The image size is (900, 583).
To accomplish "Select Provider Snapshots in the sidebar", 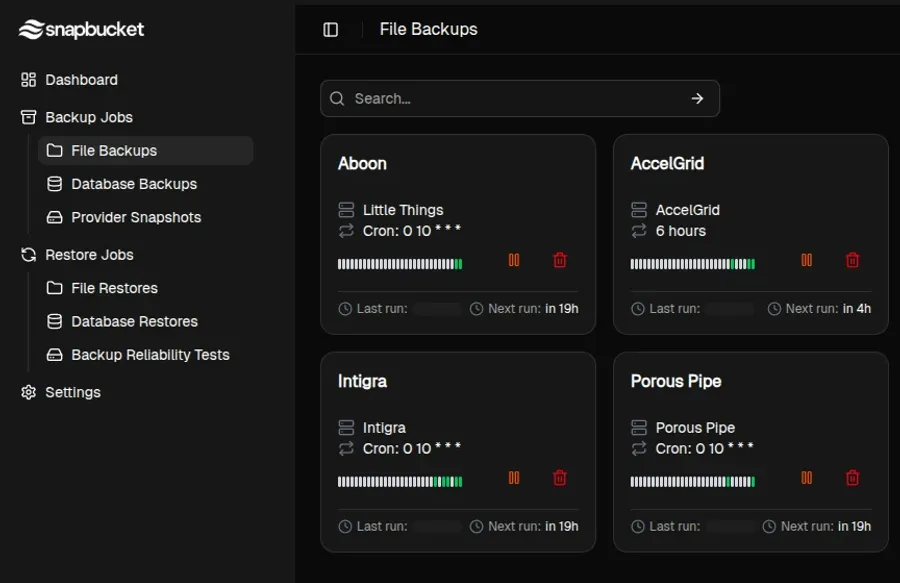I will point(135,217).
